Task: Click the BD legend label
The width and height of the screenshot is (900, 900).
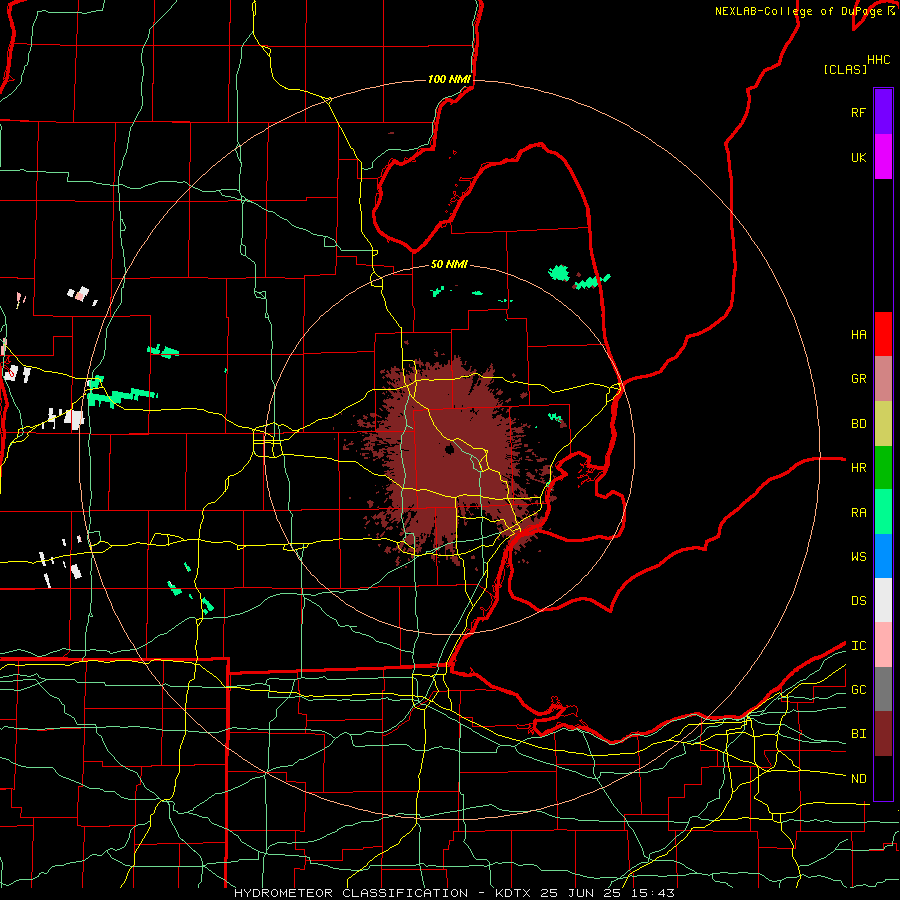Action: tap(858, 424)
